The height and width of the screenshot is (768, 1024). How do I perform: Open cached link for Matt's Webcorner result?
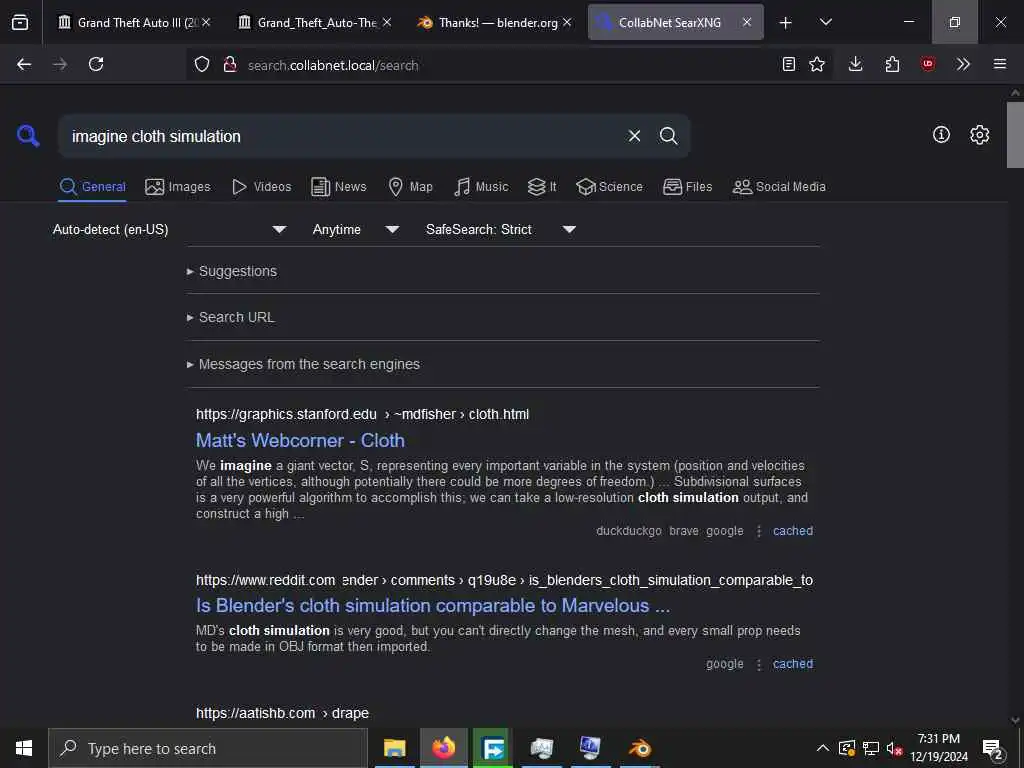(x=793, y=531)
